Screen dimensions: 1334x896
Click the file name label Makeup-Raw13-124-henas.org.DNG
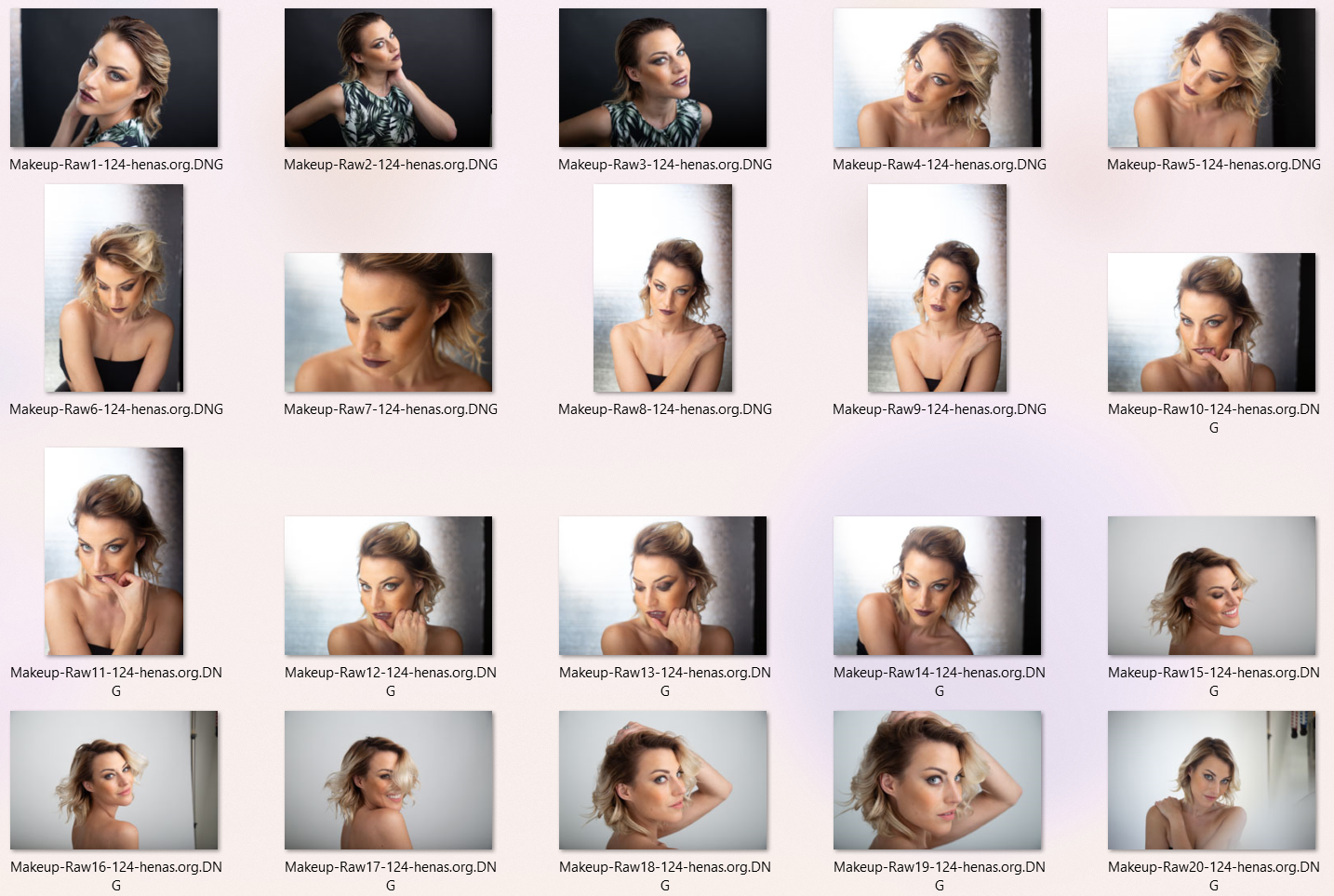pyautogui.click(x=665, y=682)
